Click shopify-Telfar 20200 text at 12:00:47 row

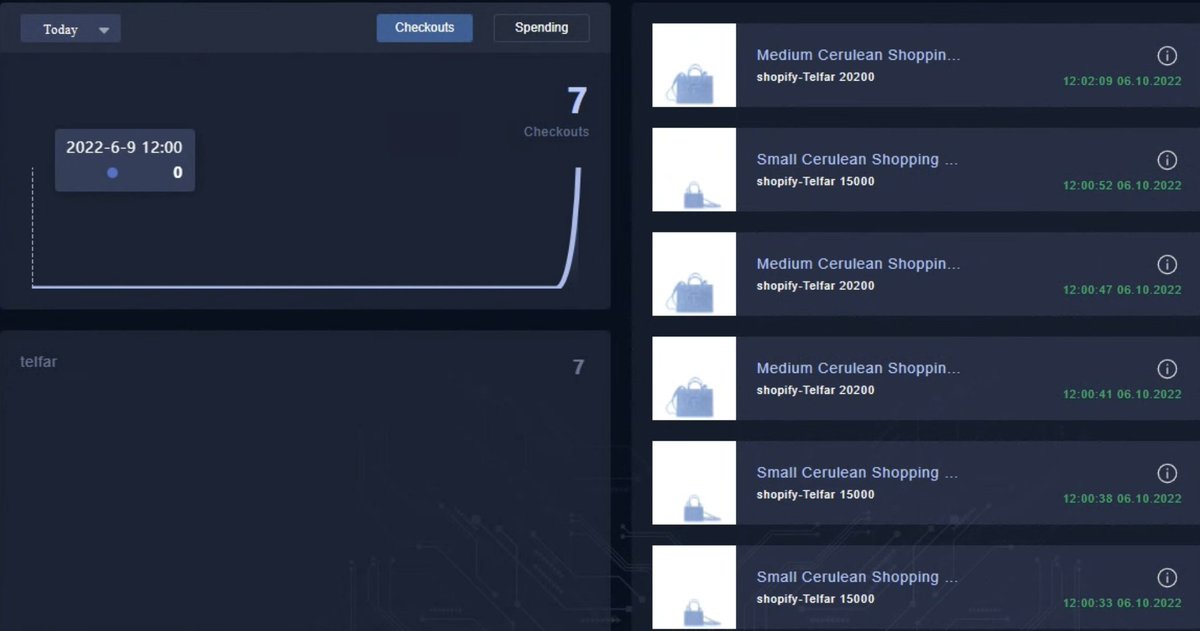tap(815, 286)
